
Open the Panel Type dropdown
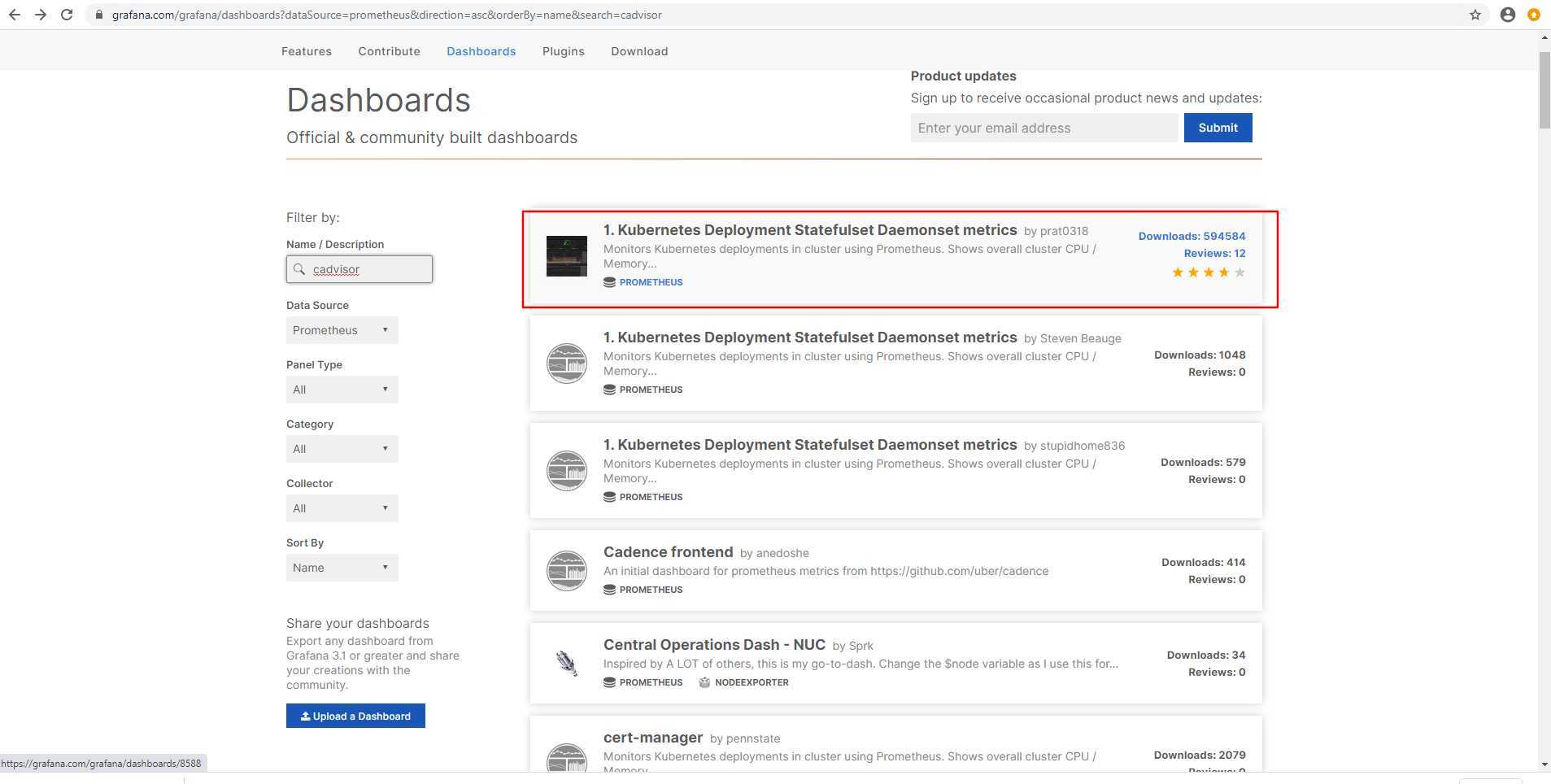tap(342, 390)
